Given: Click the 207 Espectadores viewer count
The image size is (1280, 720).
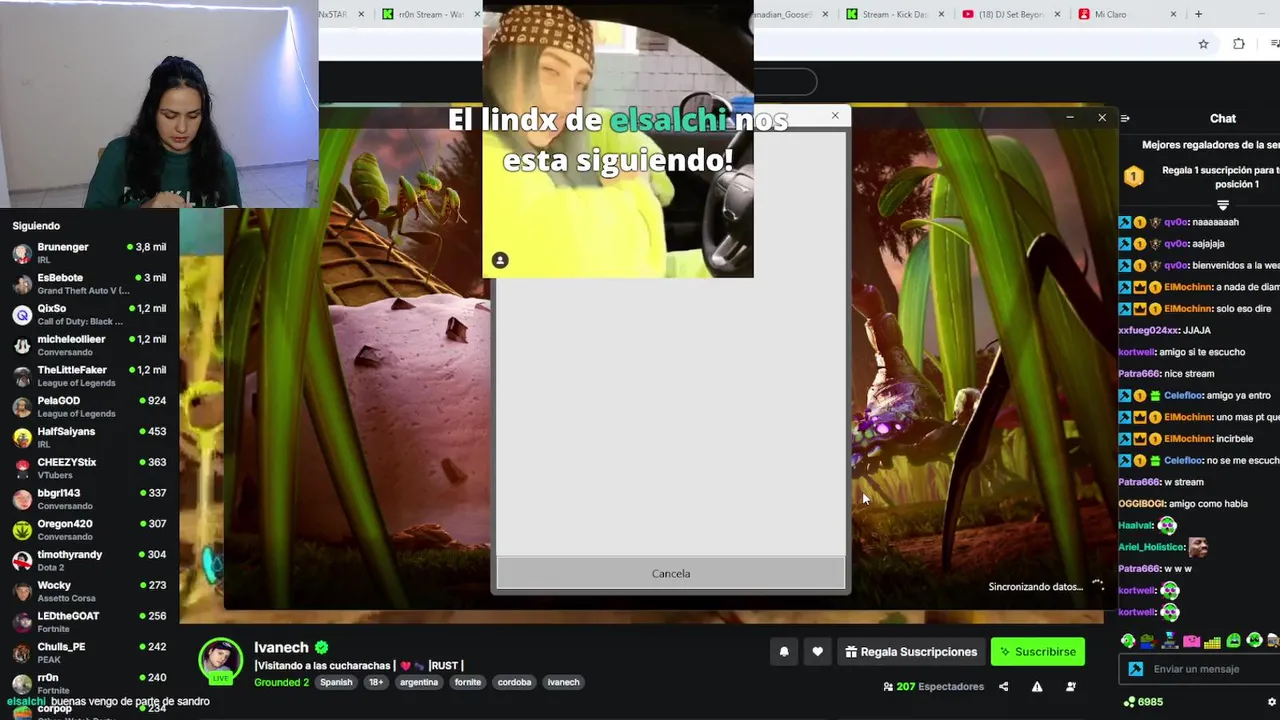Looking at the screenshot, I should click(x=933, y=687).
